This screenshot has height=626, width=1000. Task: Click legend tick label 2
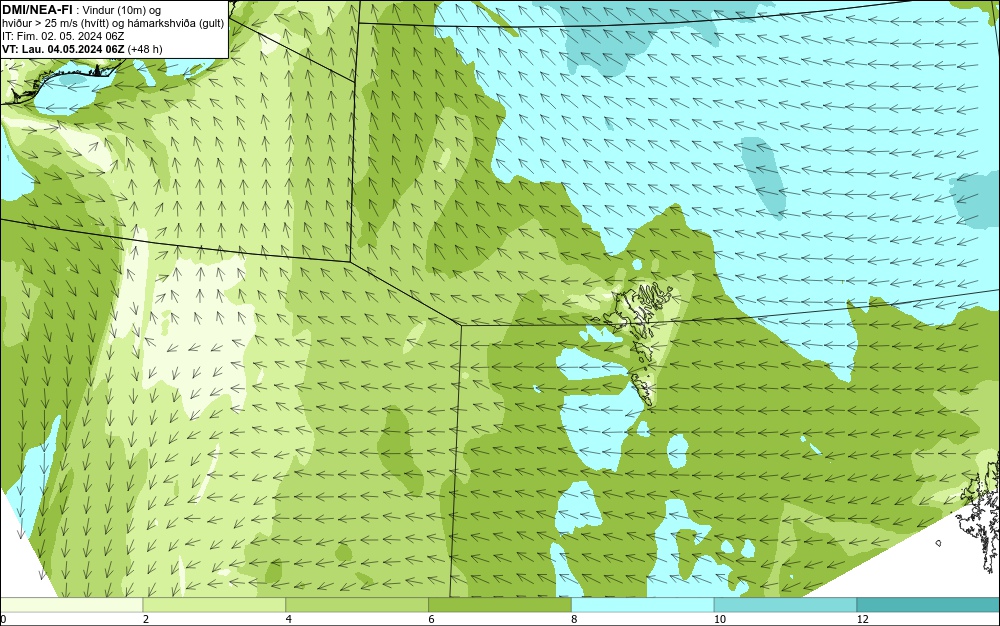(146, 620)
